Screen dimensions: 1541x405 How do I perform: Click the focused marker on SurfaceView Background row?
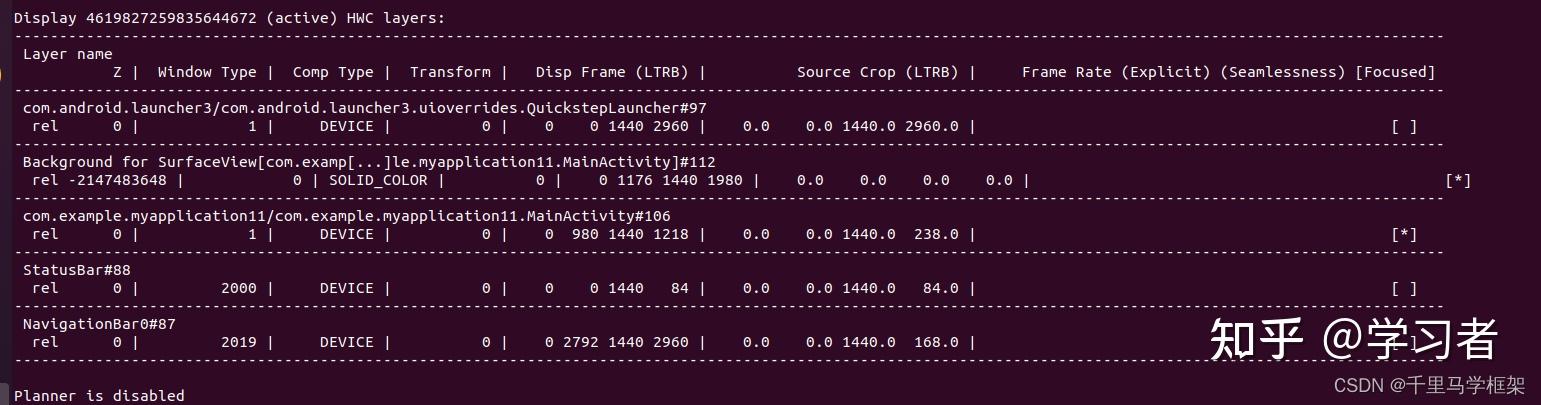1458,180
